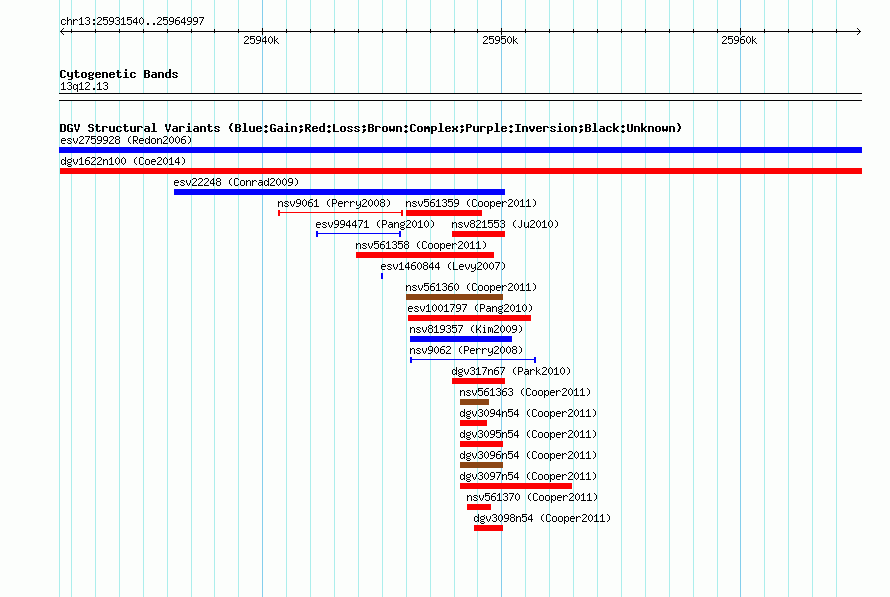
Task: Select the red esv1001797 variant bar
Action: [469, 318]
